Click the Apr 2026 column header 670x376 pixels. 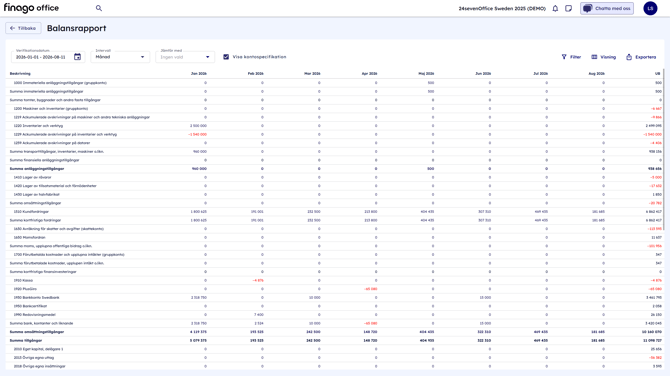click(370, 73)
